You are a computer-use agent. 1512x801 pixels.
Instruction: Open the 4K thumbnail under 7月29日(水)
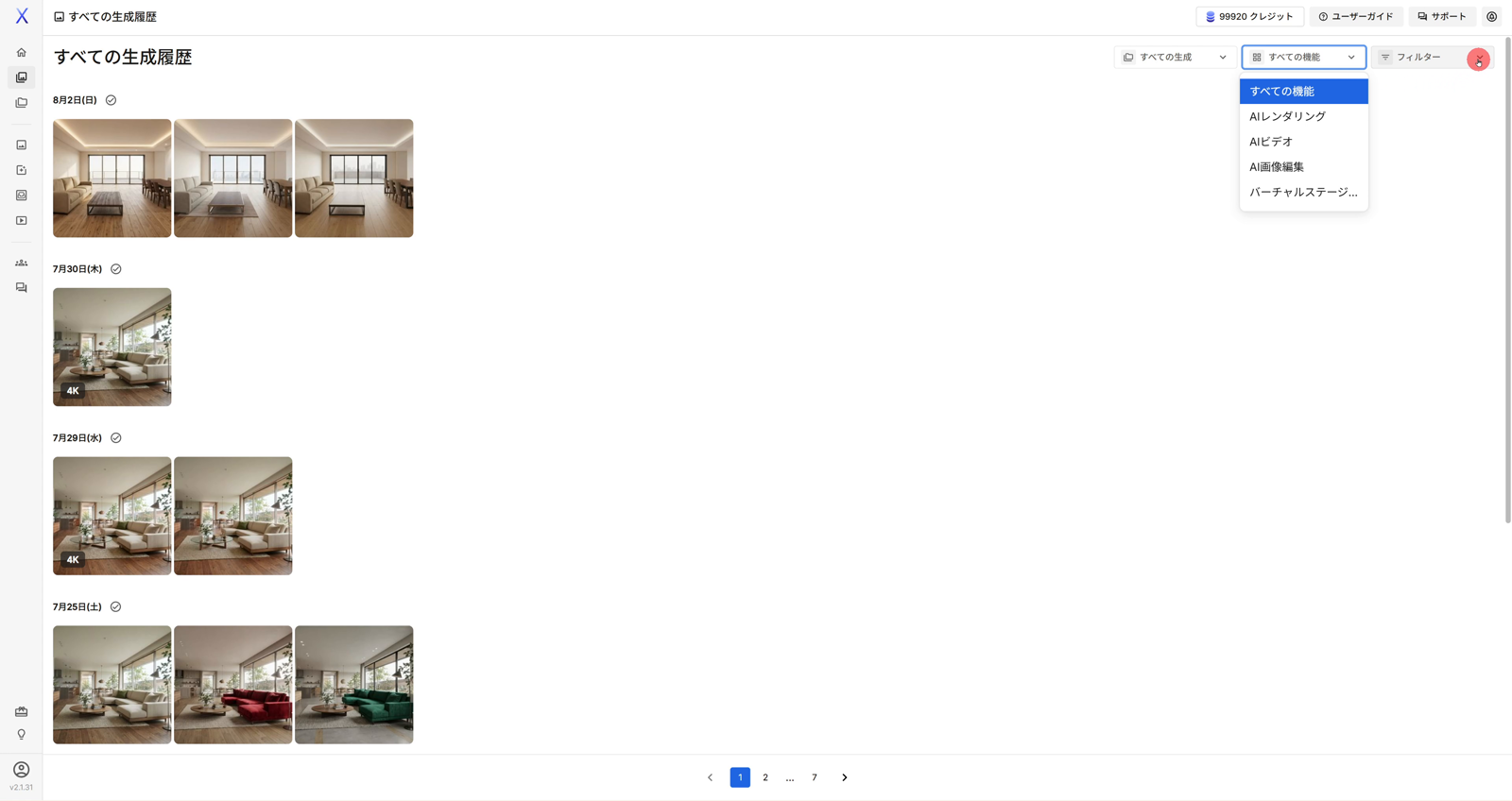(112, 516)
